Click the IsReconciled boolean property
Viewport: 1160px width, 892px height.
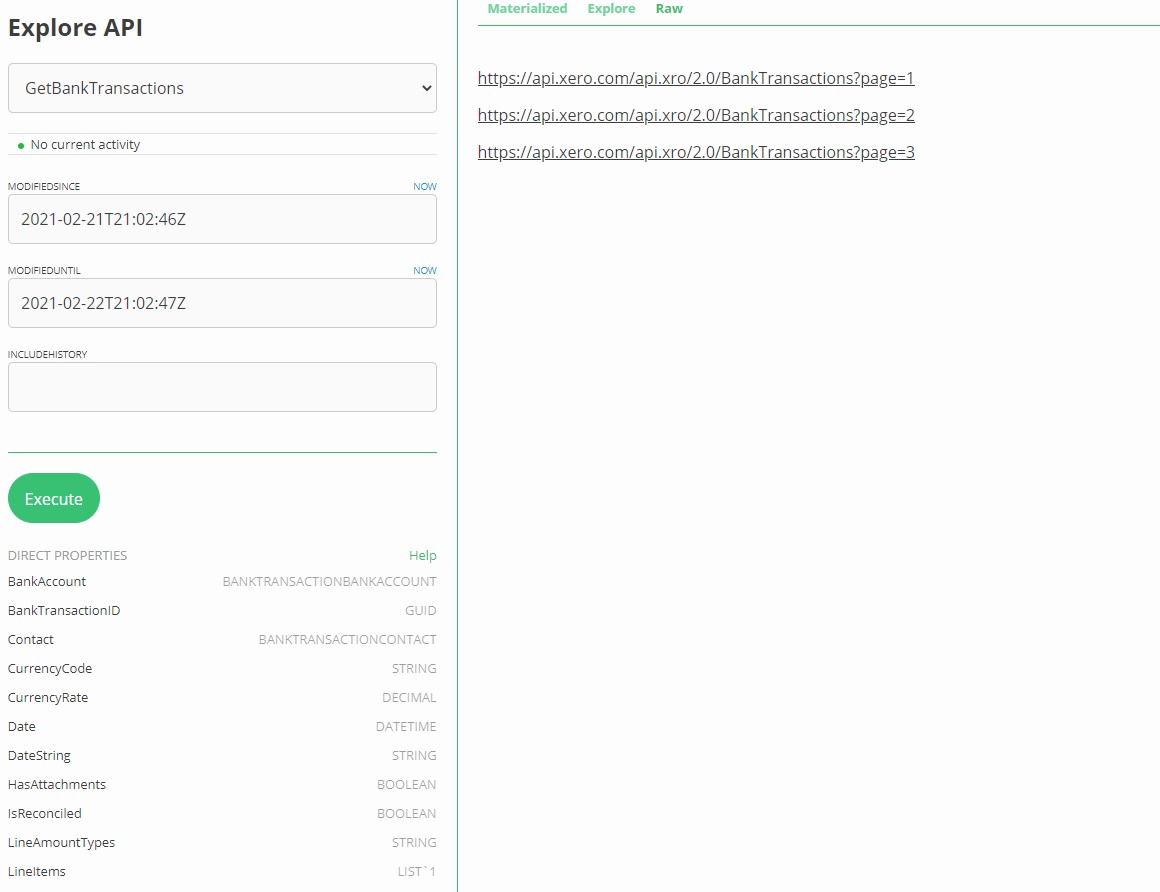(44, 813)
